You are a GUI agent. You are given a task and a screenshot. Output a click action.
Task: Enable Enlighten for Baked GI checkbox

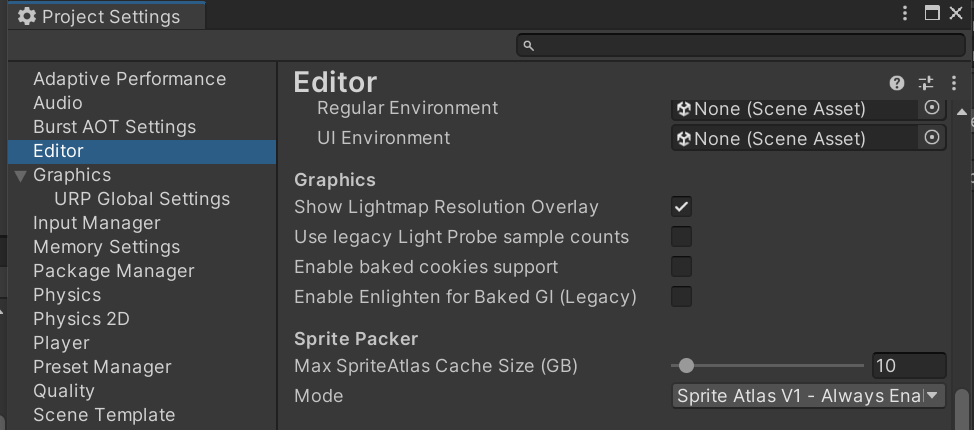pyautogui.click(x=681, y=297)
